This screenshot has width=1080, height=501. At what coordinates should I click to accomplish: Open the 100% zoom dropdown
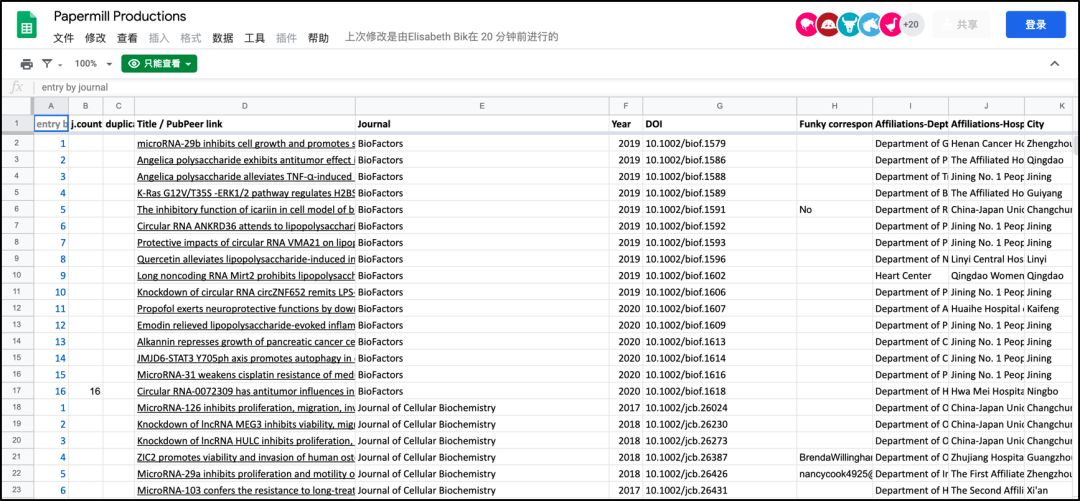(x=93, y=63)
